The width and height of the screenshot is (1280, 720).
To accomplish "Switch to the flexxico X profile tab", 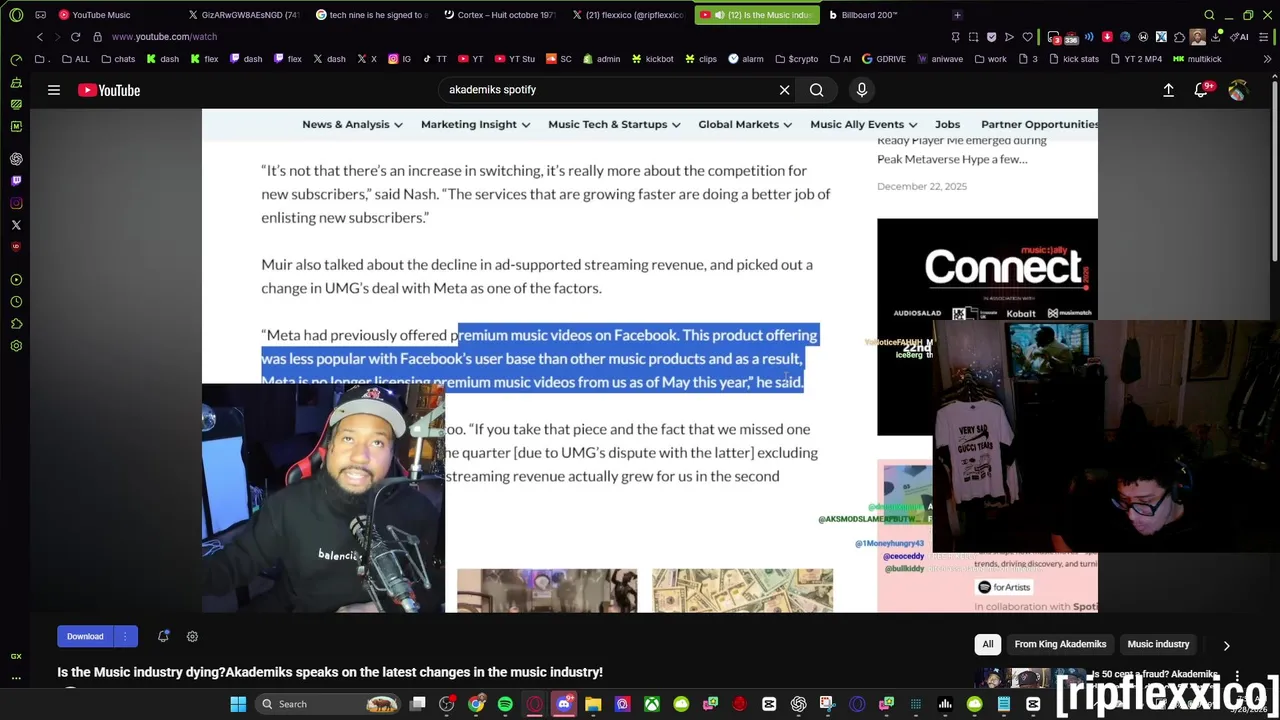I will pos(626,15).
